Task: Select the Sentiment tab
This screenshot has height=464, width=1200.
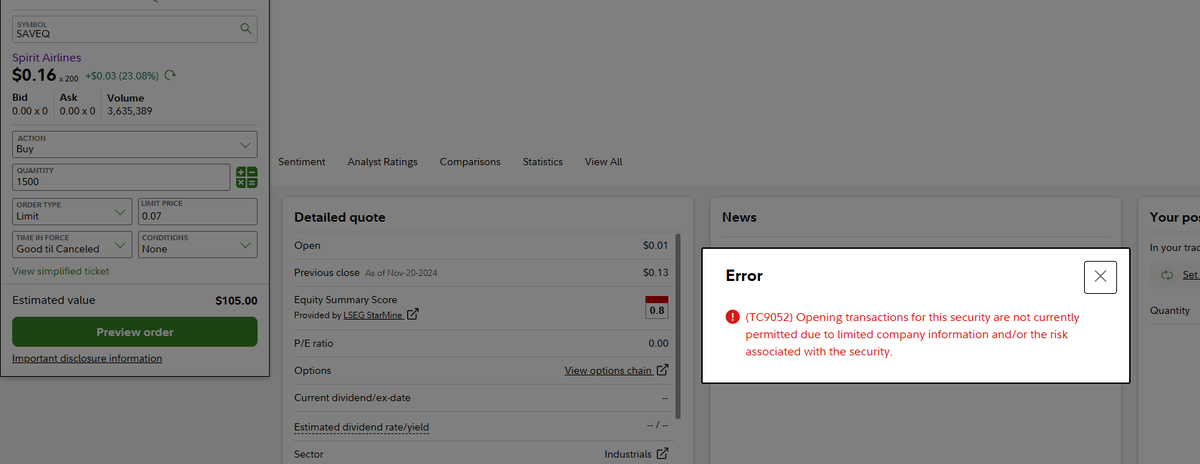Action: click(x=301, y=162)
